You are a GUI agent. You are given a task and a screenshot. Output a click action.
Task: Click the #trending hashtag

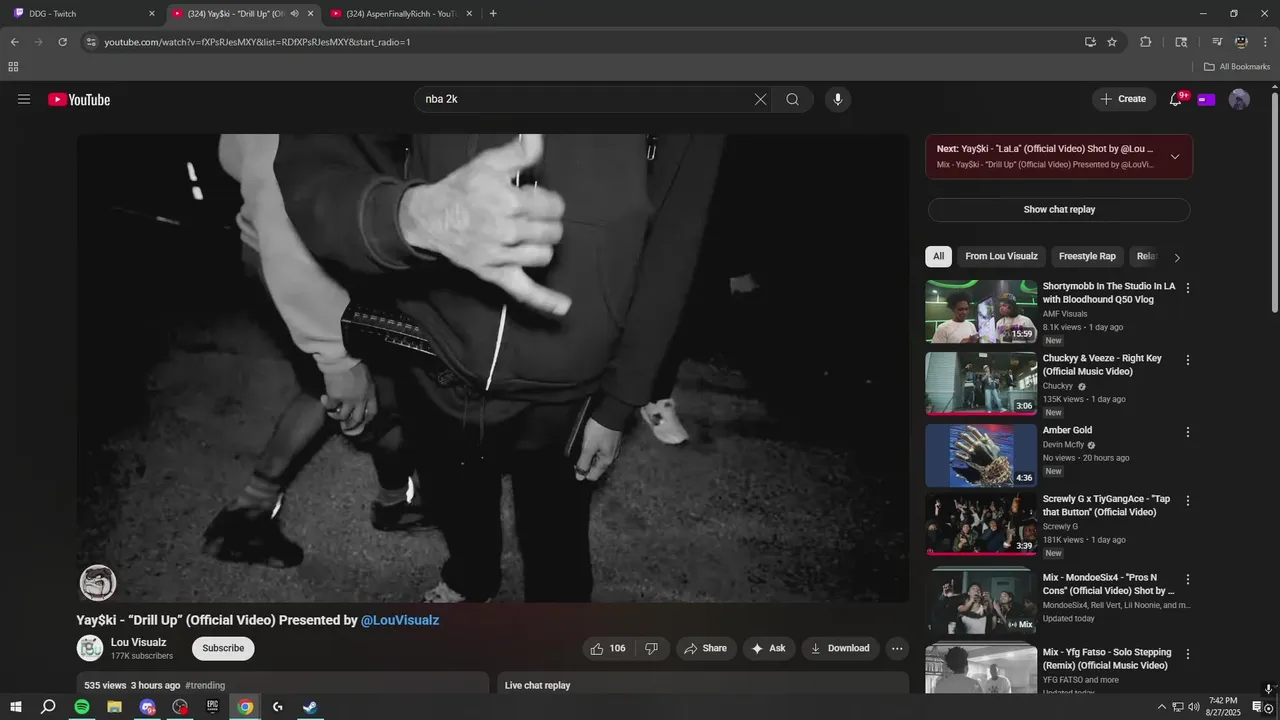[x=205, y=685]
